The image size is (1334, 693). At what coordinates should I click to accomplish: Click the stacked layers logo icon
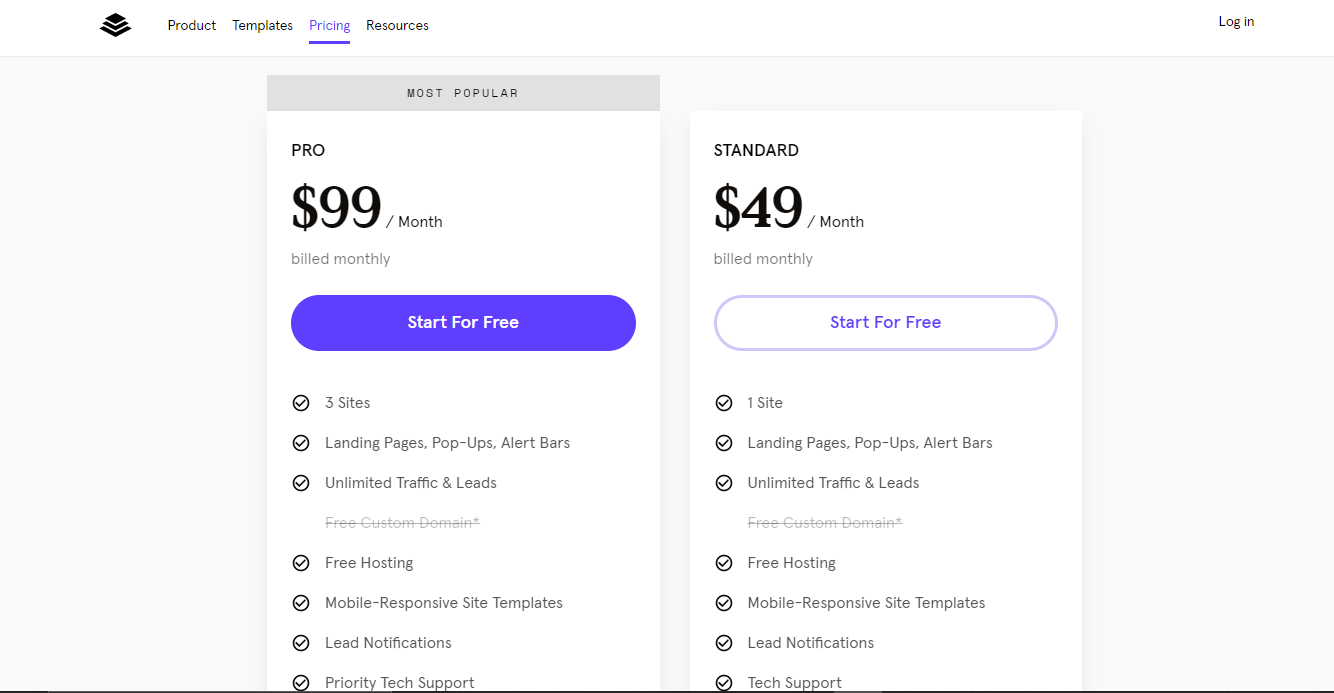pyautogui.click(x=116, y=25)
